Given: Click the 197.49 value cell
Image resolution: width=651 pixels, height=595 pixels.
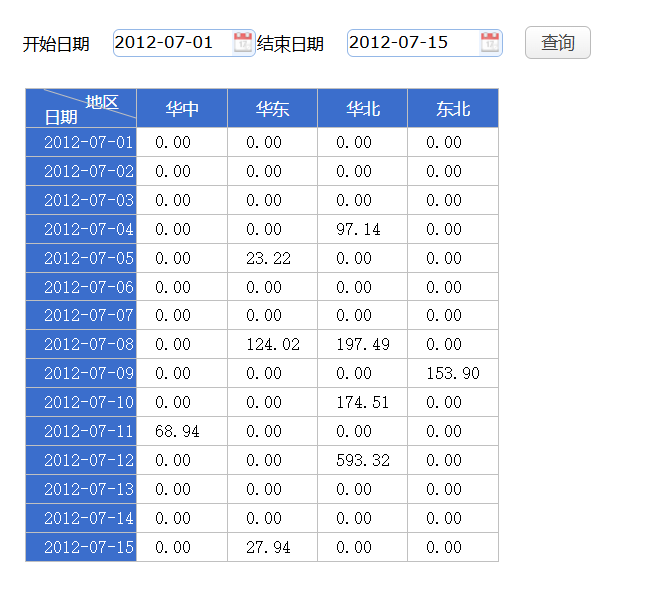Looking at the screenshot, I should 362,344.
